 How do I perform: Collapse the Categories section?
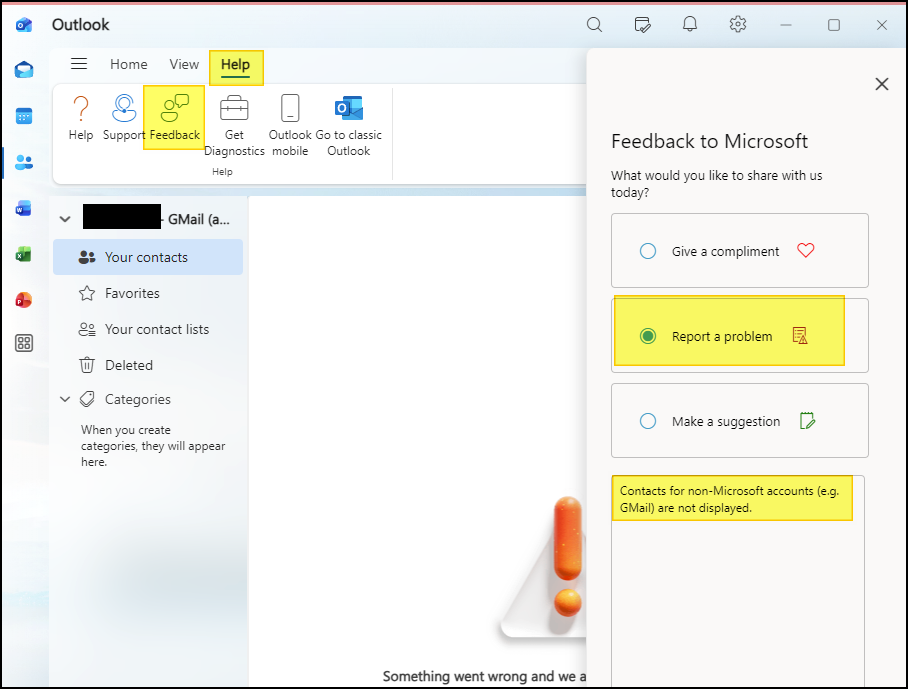point(65,400)
